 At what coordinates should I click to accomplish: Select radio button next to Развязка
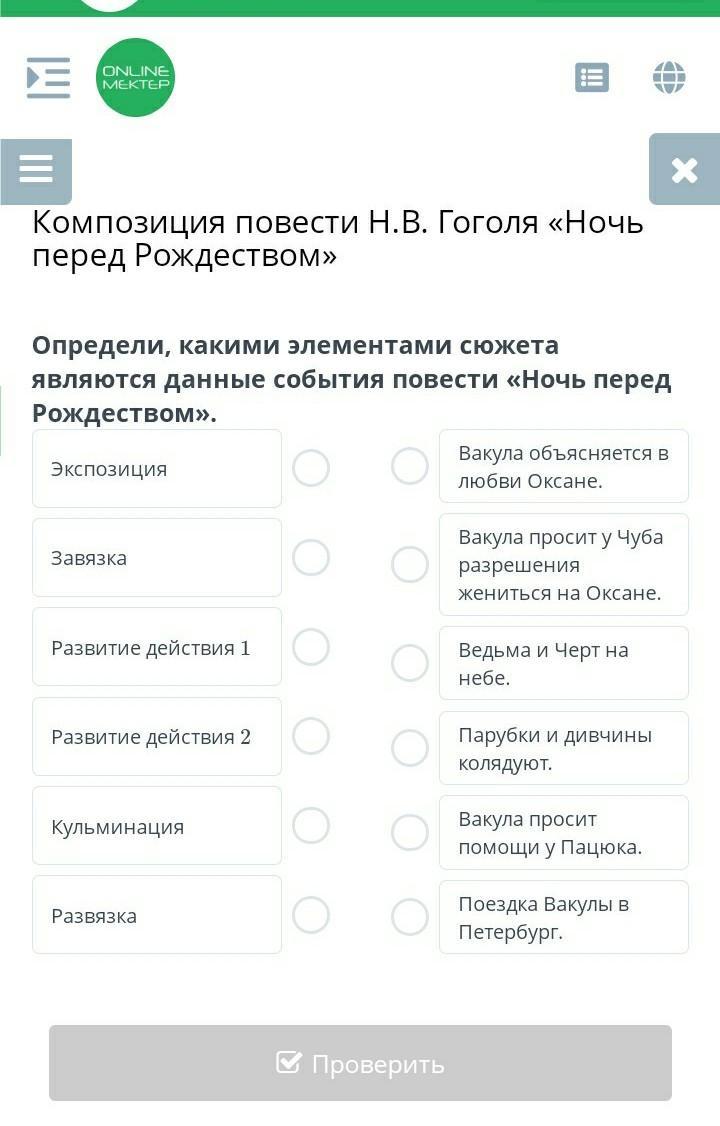click(x=311, y=915)
